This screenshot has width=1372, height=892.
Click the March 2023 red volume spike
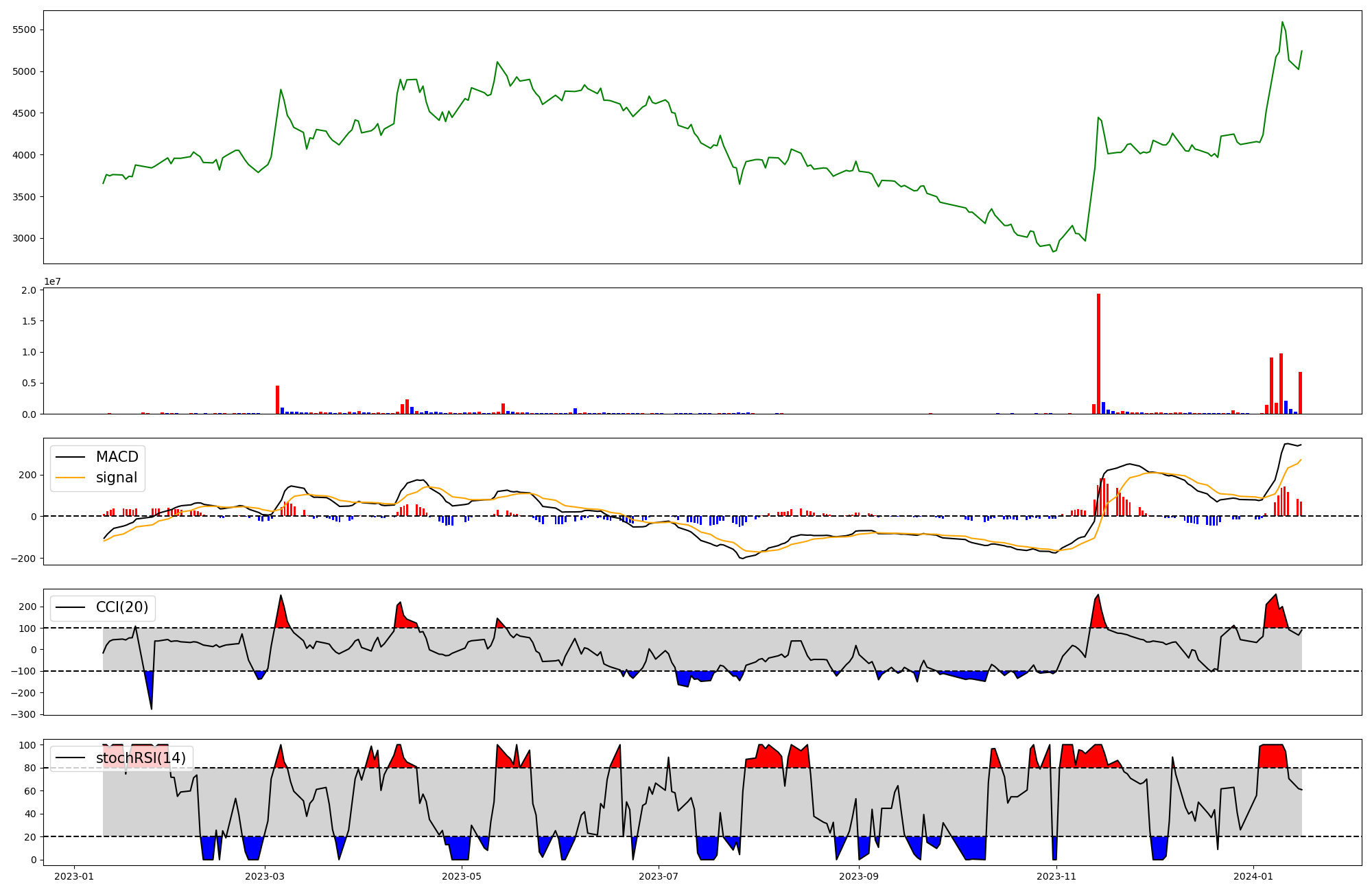277,399
